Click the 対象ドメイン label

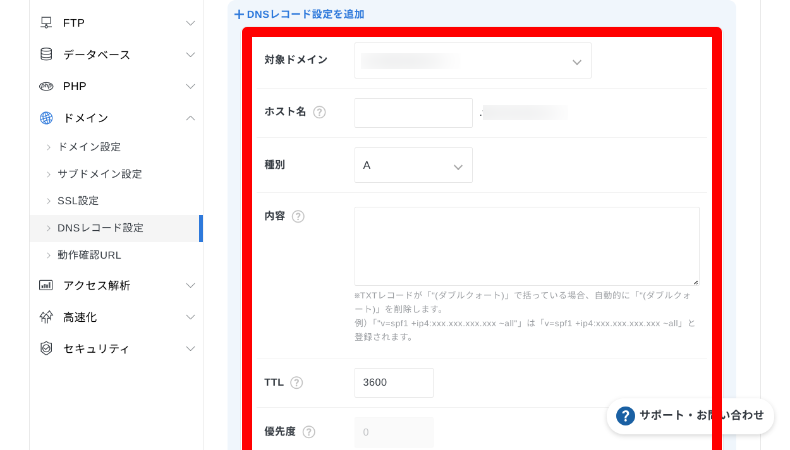click(296, 59)
